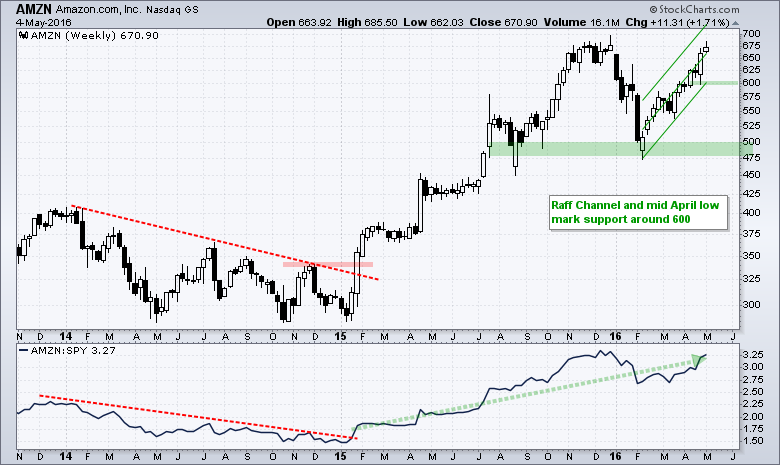Click the 500 price axis label

[751, 141]
